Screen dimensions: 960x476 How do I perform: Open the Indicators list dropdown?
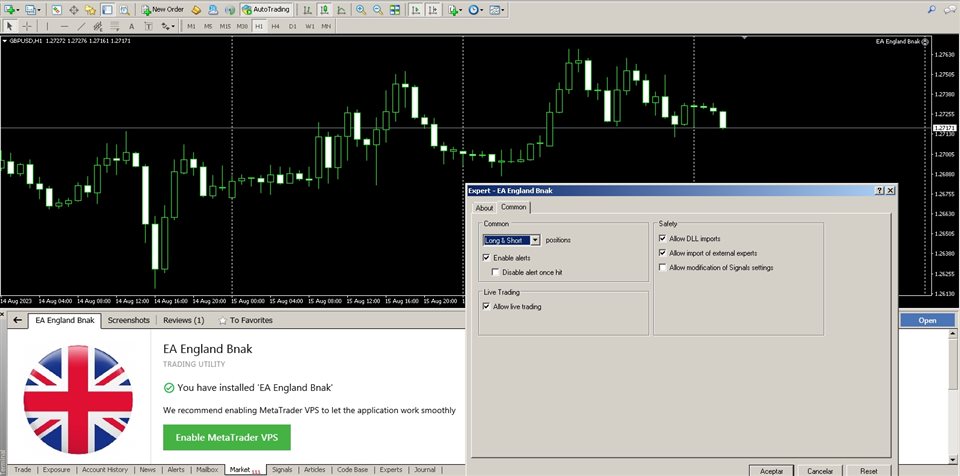tap(455, 10)
